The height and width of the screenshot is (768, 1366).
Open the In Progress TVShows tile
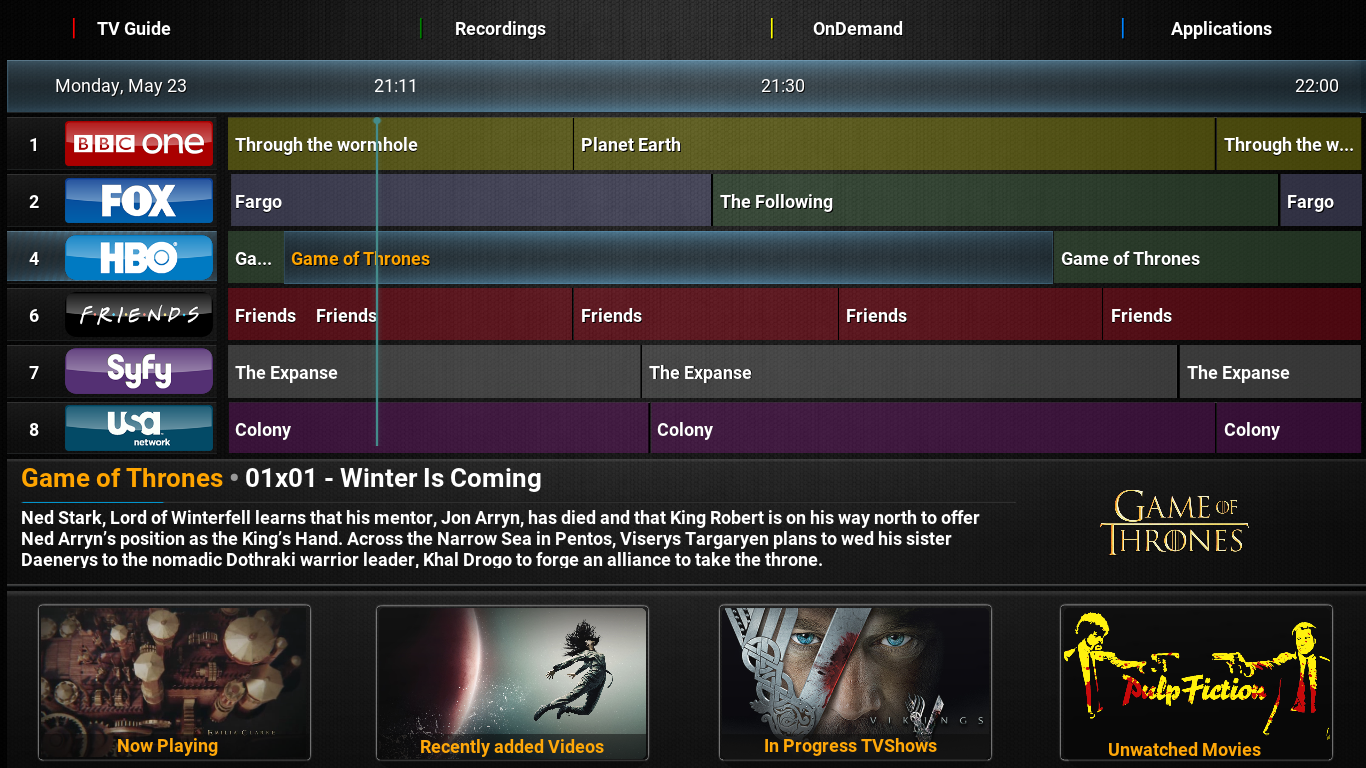coord(855,682)
